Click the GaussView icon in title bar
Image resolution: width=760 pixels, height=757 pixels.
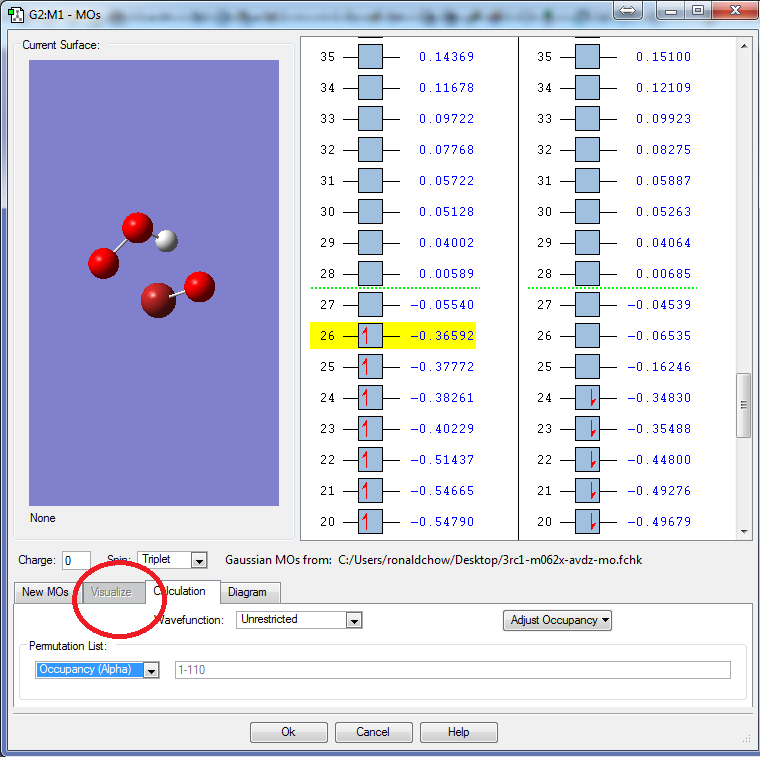pos(16,15)
